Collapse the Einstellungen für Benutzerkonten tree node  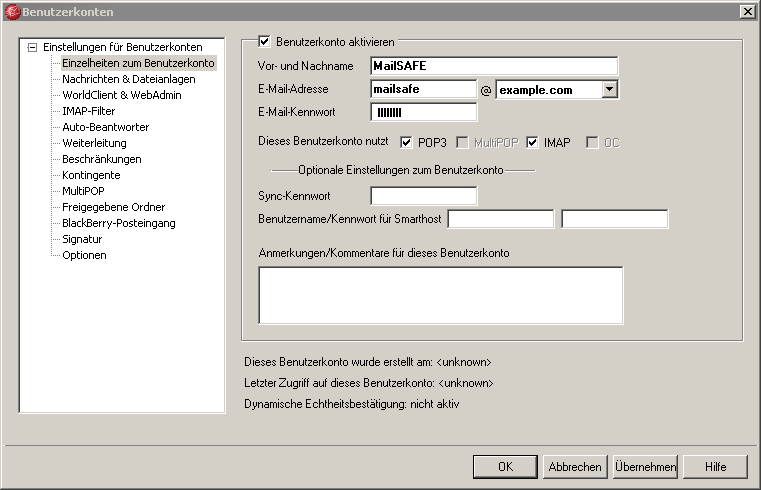33,47
